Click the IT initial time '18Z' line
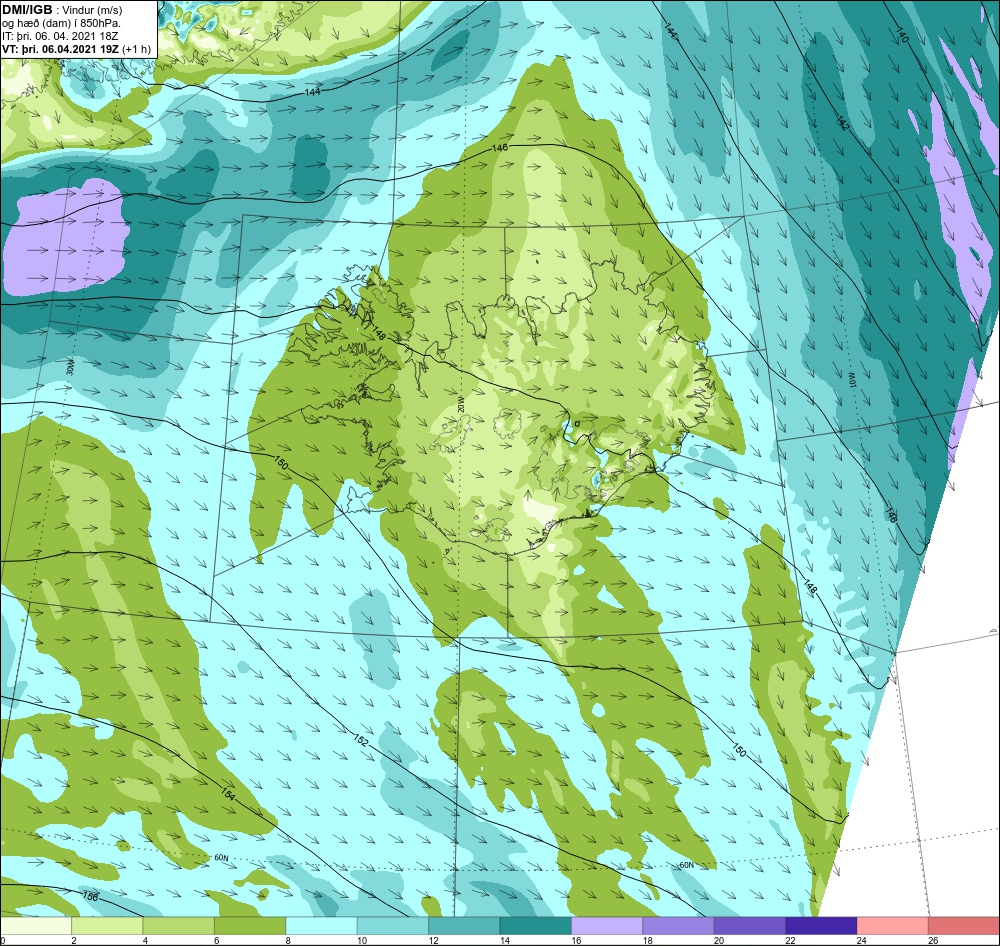 (x=61, y=36)
